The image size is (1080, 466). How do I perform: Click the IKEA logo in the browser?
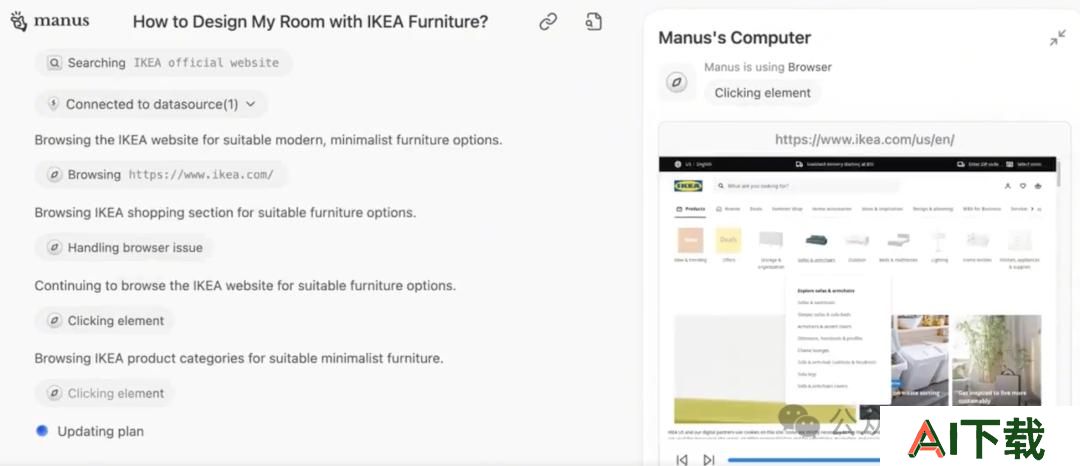tap(688, 186)
